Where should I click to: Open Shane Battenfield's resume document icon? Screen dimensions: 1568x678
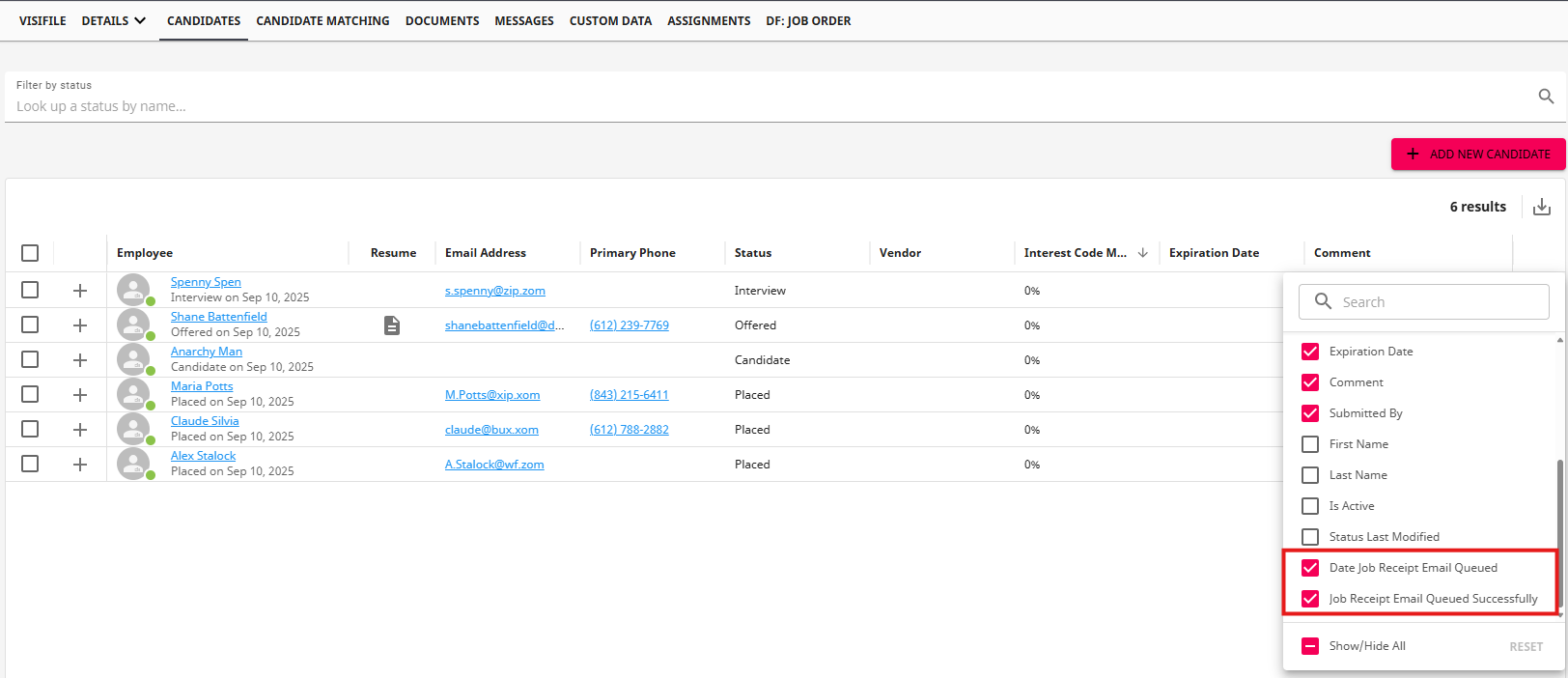tap(391, 325)
